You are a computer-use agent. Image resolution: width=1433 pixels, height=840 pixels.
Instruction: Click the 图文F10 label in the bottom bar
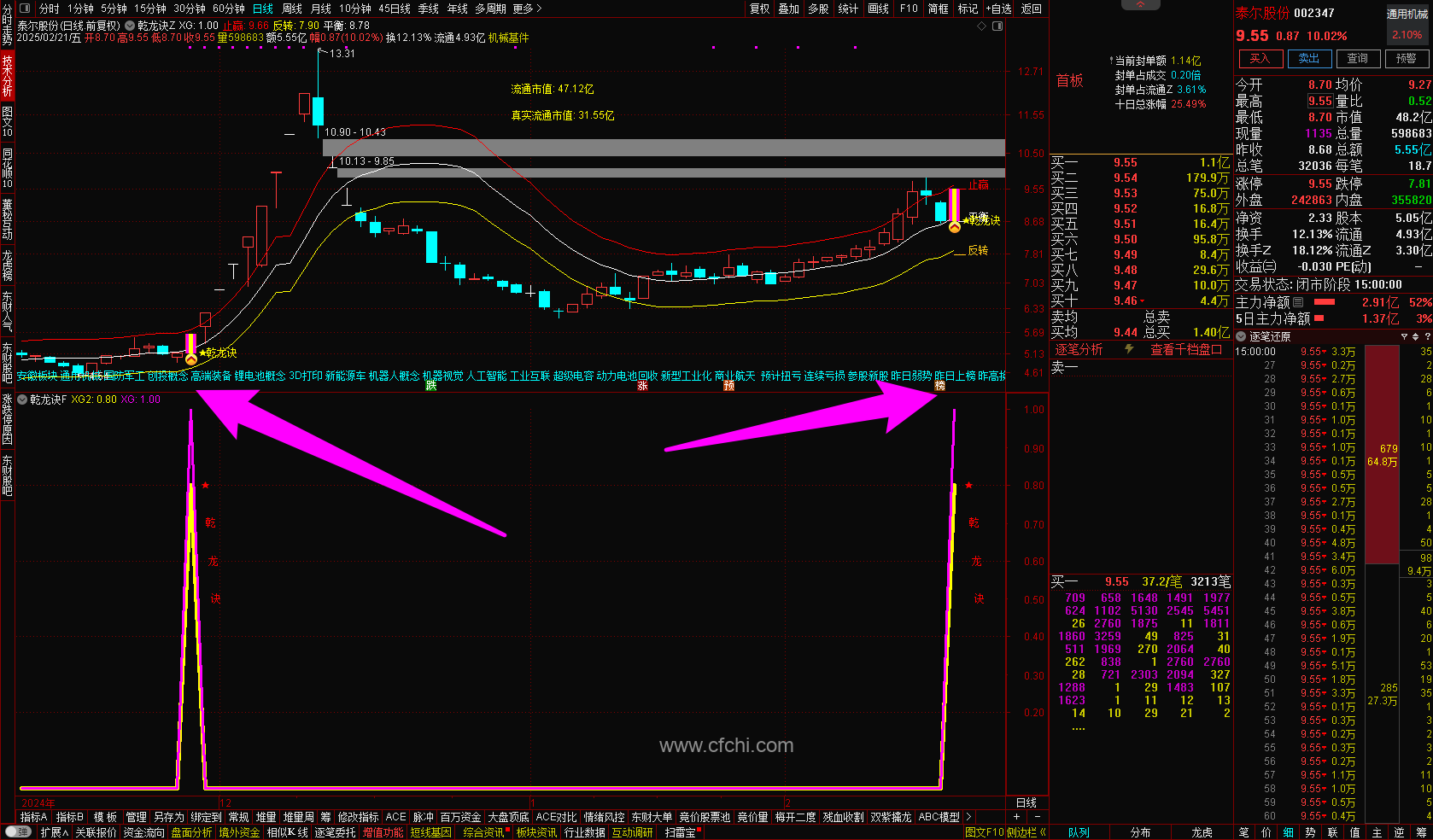[984, 832]
